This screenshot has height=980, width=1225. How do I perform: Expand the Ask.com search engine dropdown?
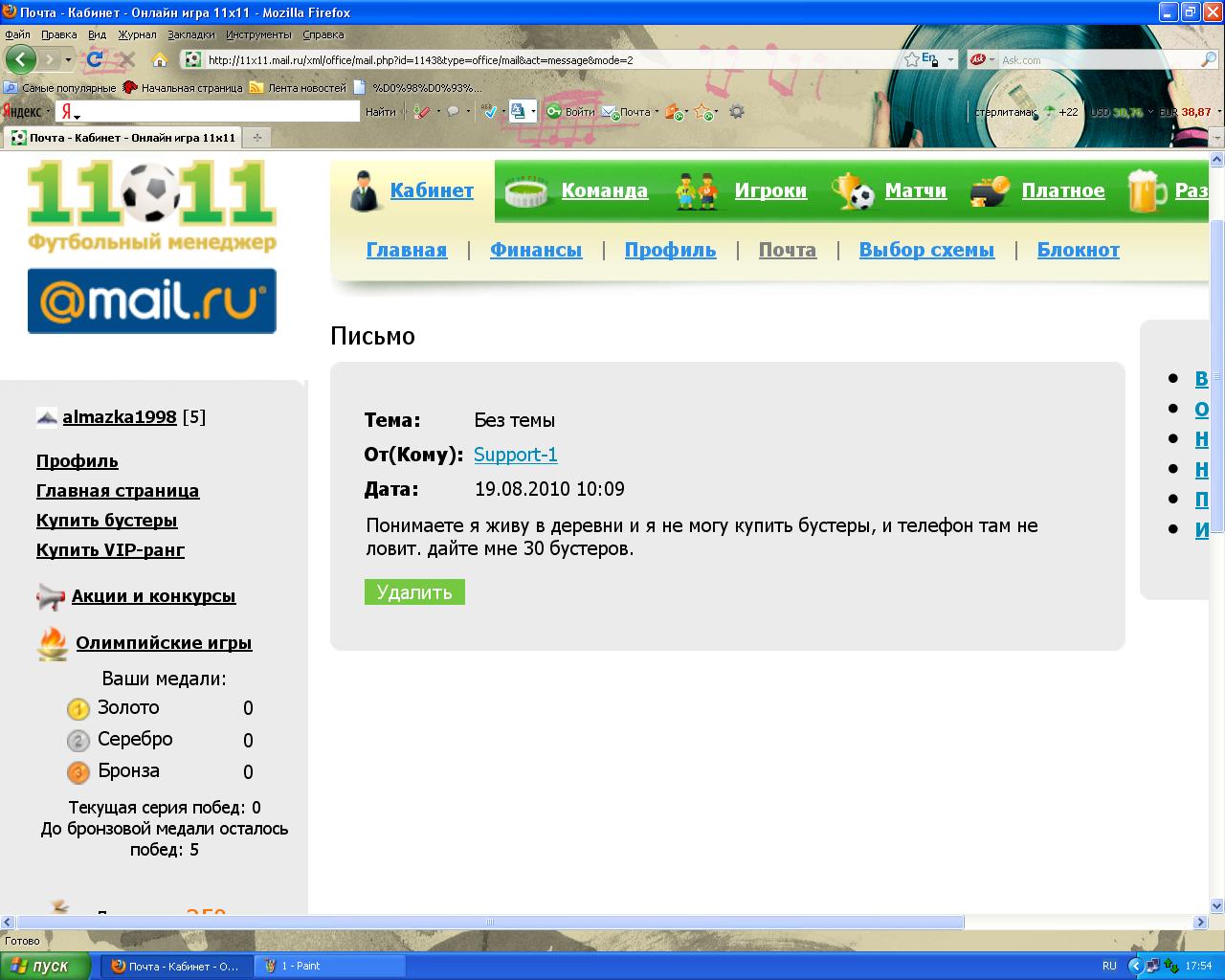click(x=991, y=59)
